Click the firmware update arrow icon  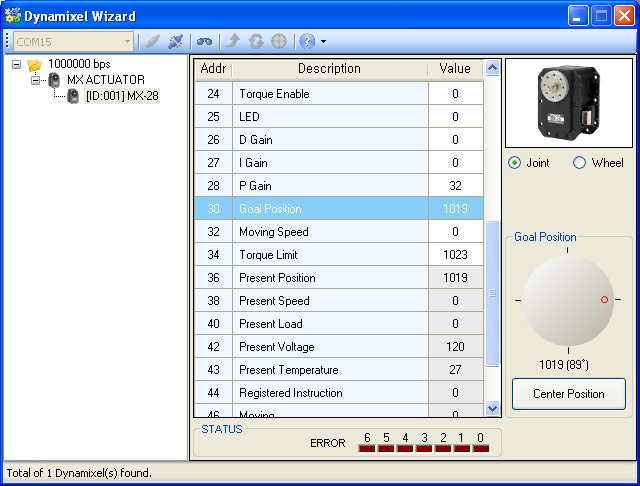pos(233,41)
